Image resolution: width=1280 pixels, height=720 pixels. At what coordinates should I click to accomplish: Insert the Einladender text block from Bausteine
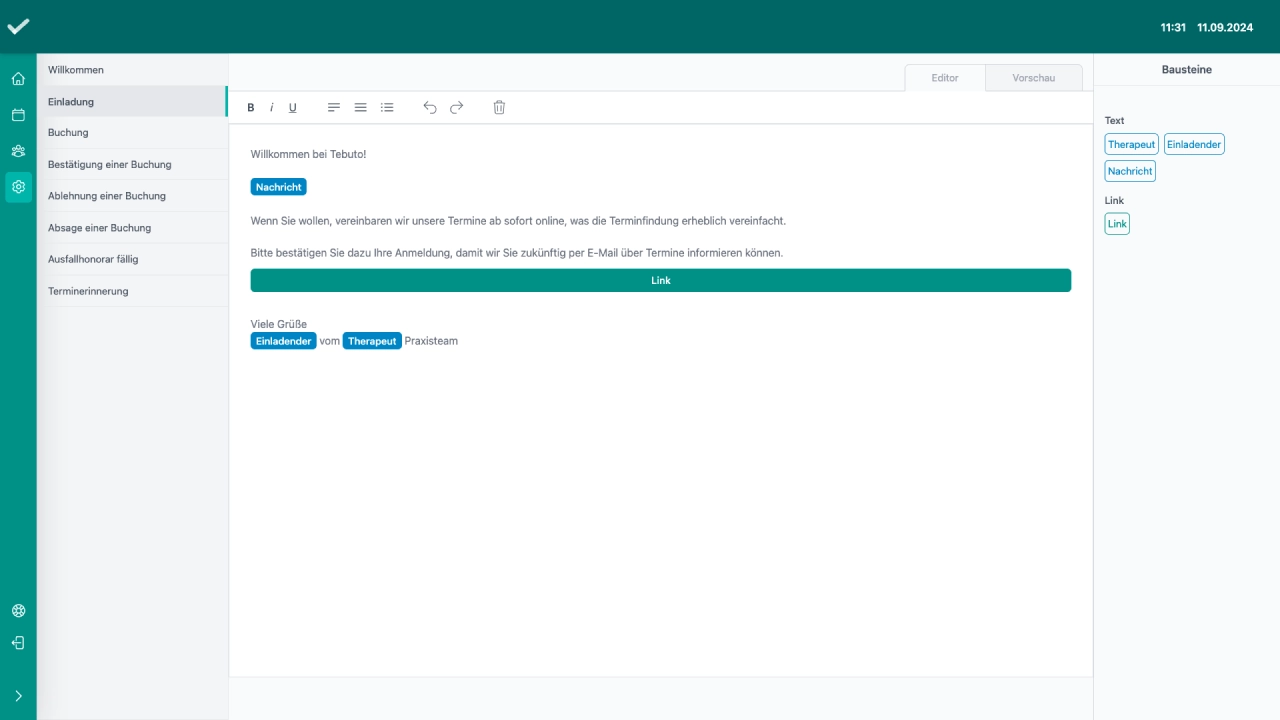(1194, 145)
